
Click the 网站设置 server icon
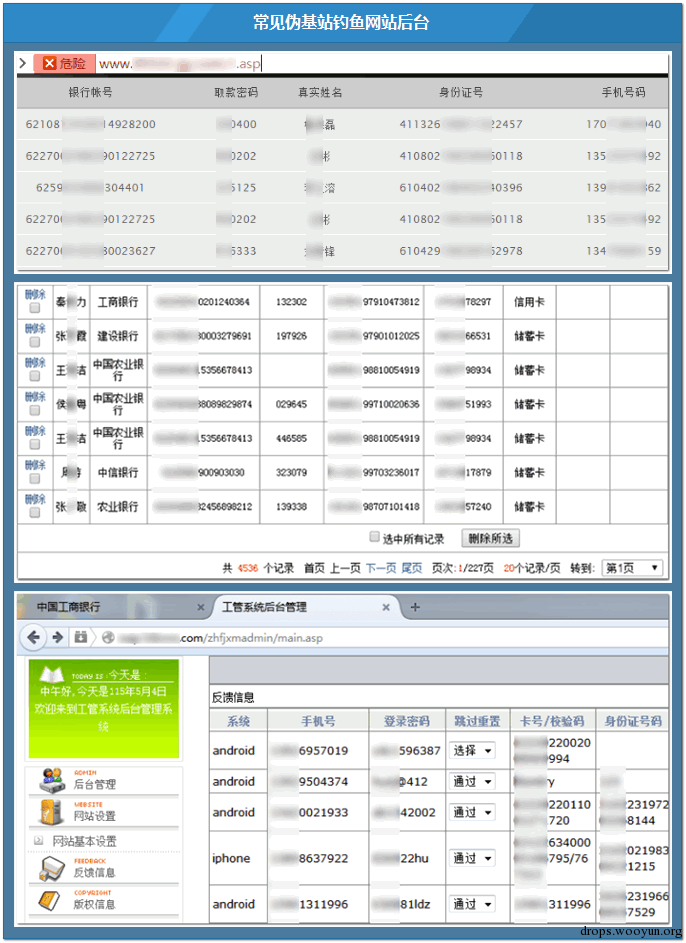point(52,811)
